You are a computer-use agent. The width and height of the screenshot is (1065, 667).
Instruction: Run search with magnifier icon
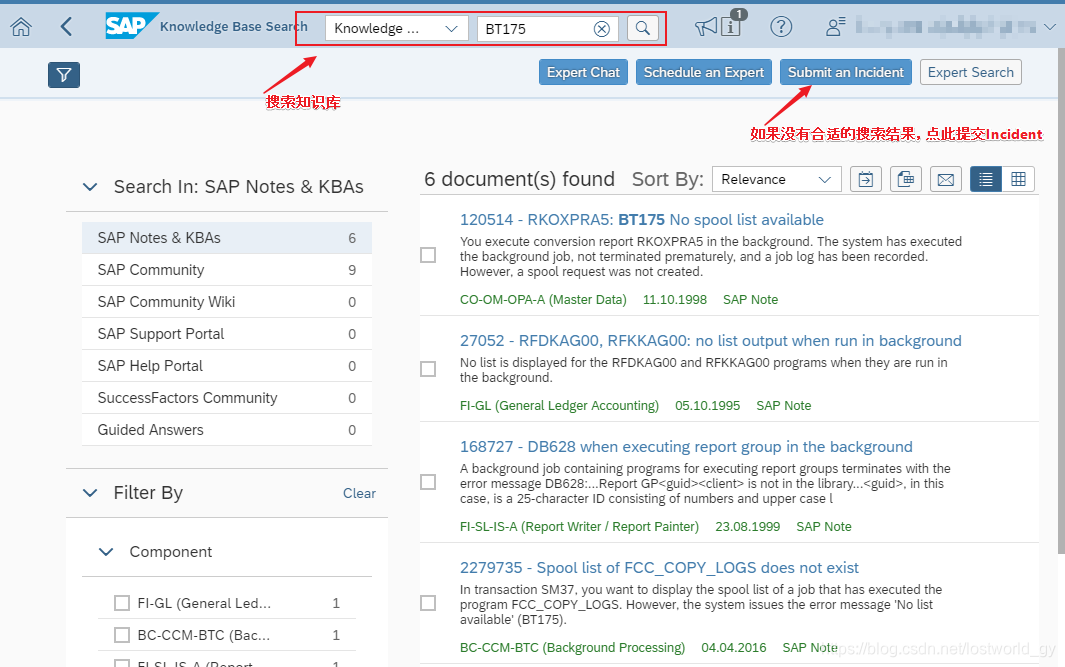click(x=643, y=29)
